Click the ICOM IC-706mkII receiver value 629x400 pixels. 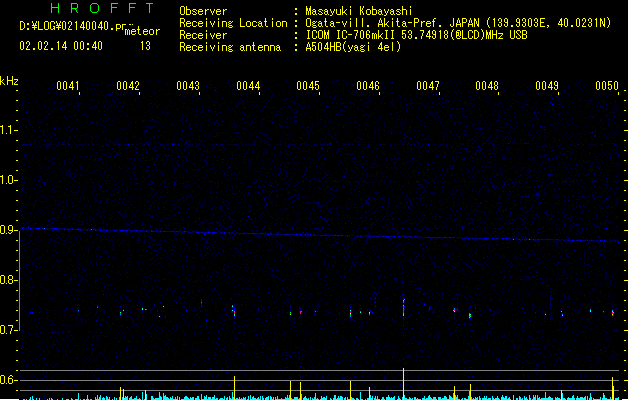pyautogui.click(x=416, y=35)
